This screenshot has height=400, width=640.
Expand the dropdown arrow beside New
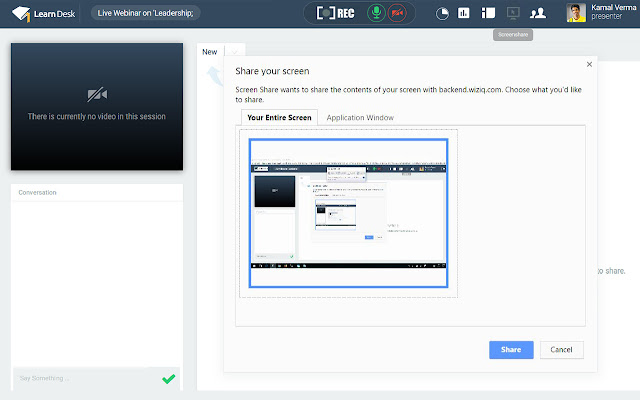coord(235,52)
